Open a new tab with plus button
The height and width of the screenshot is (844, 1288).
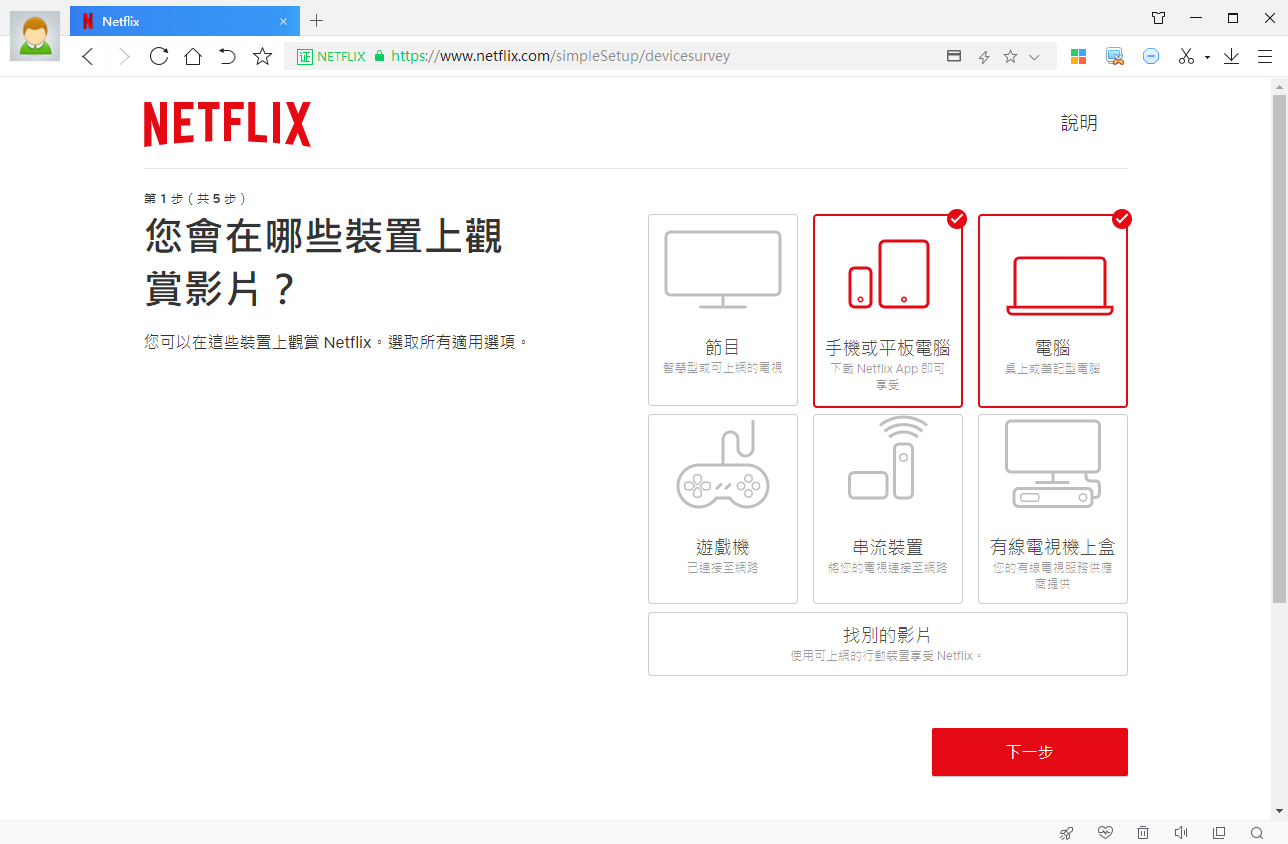click(317, 20)
